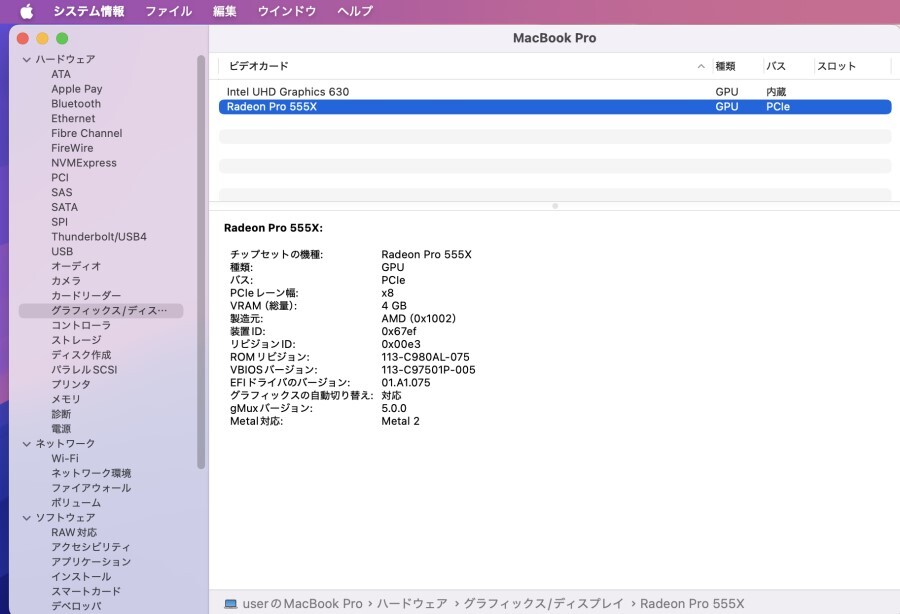Select Wi-Fi in the sidebar
The image size is (900, 614).
tap(67, 458)
